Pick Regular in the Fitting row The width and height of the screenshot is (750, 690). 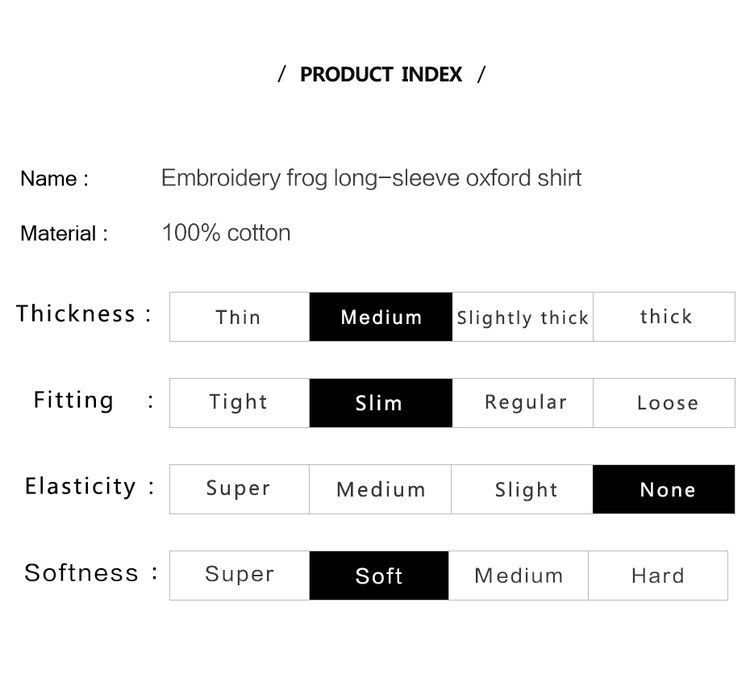[522, 403]
